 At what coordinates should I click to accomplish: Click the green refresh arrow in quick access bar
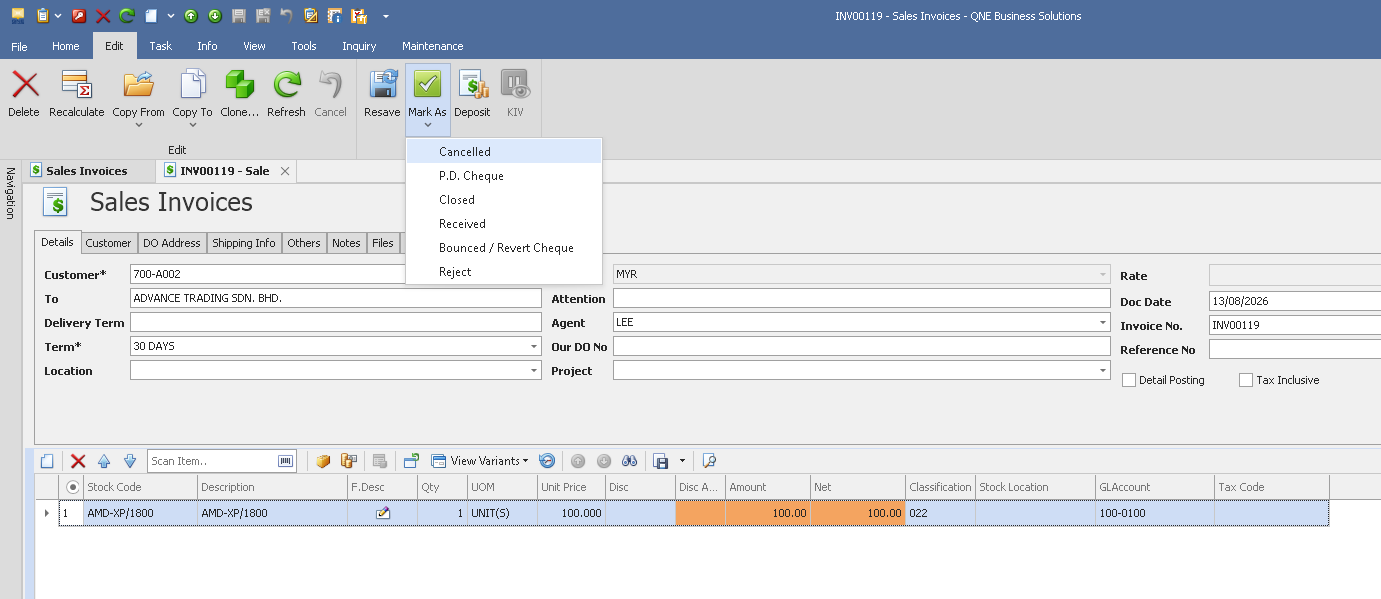(x=126, y=16)
